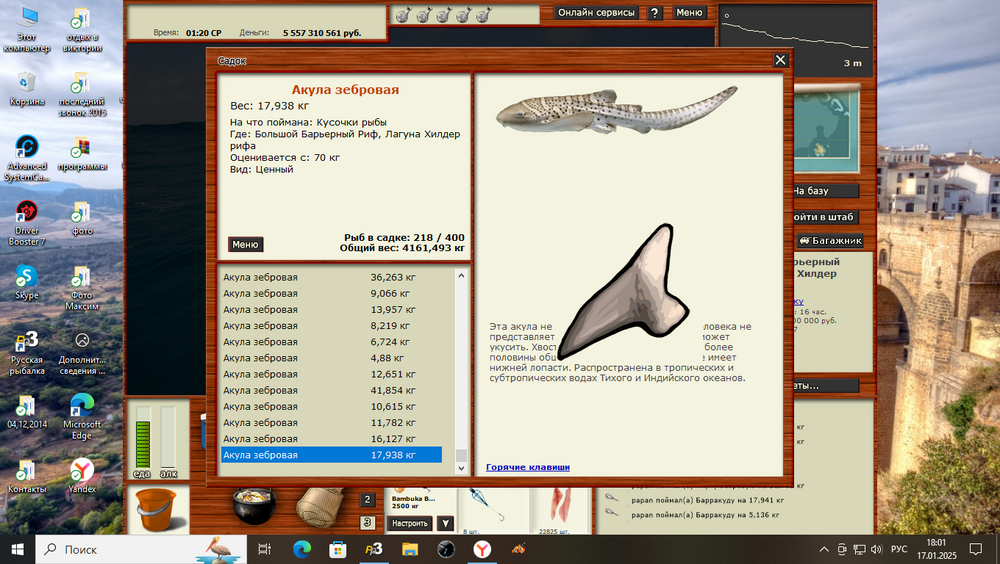Show hidden system tray icons chevron
Image resolution: width=1000 pixels, height=564 pixels.
824,549
